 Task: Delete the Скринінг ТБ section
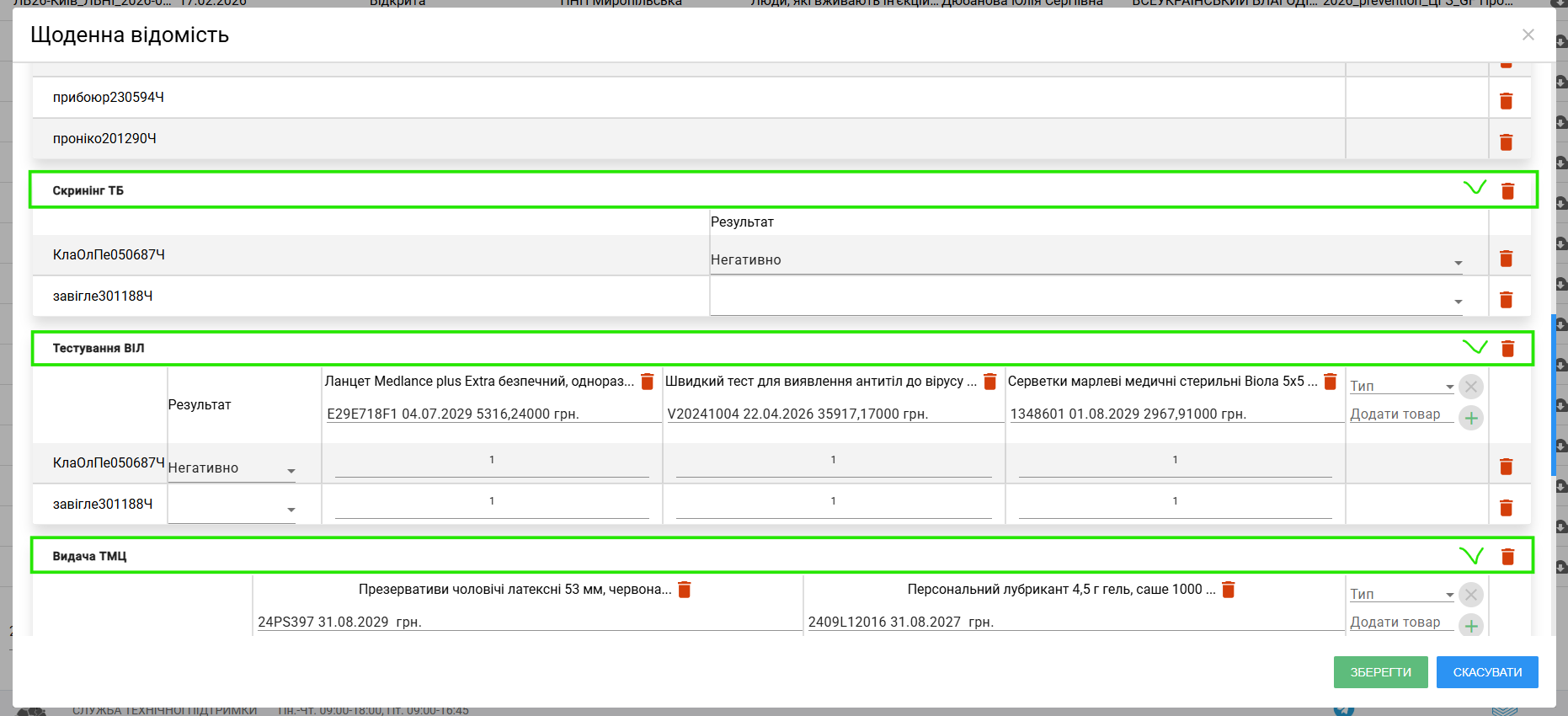(x=1507, y=191)
